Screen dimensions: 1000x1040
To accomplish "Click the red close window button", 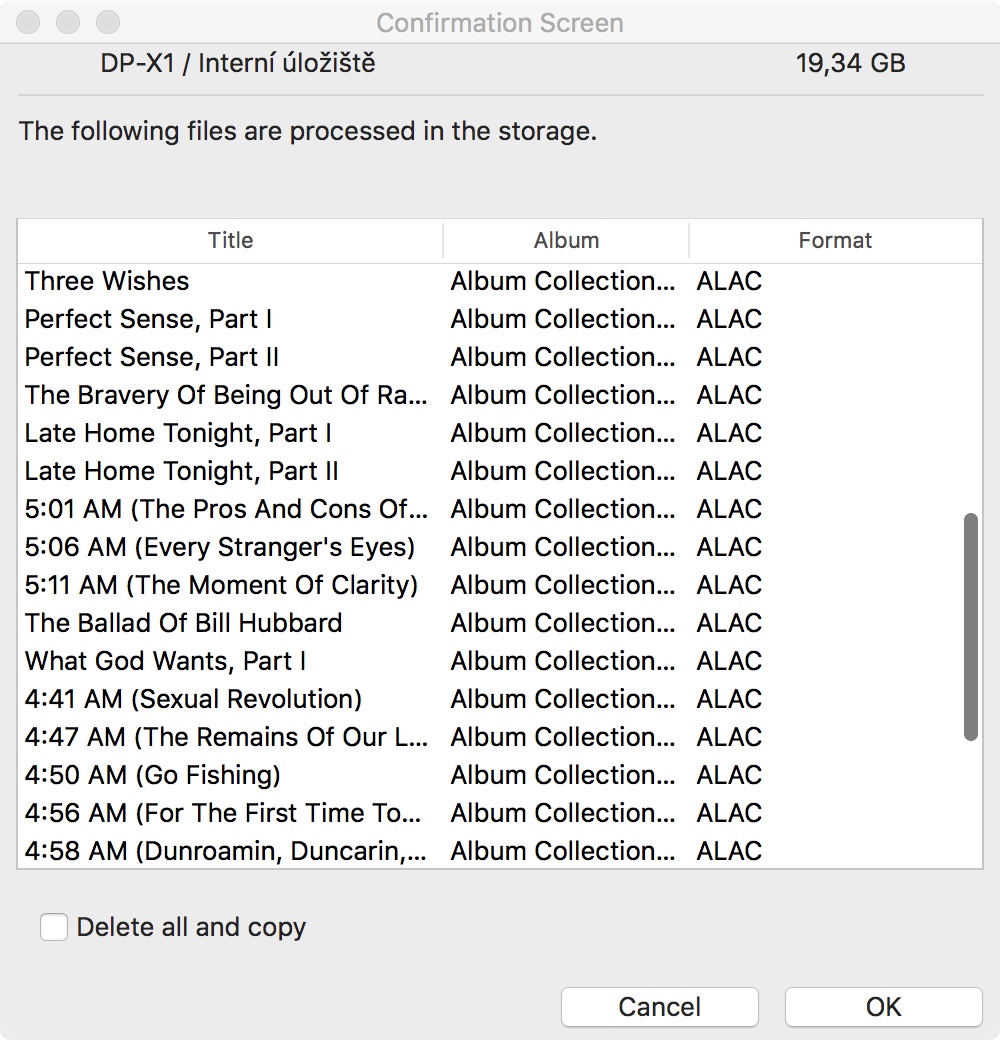I will pos(30,22).
